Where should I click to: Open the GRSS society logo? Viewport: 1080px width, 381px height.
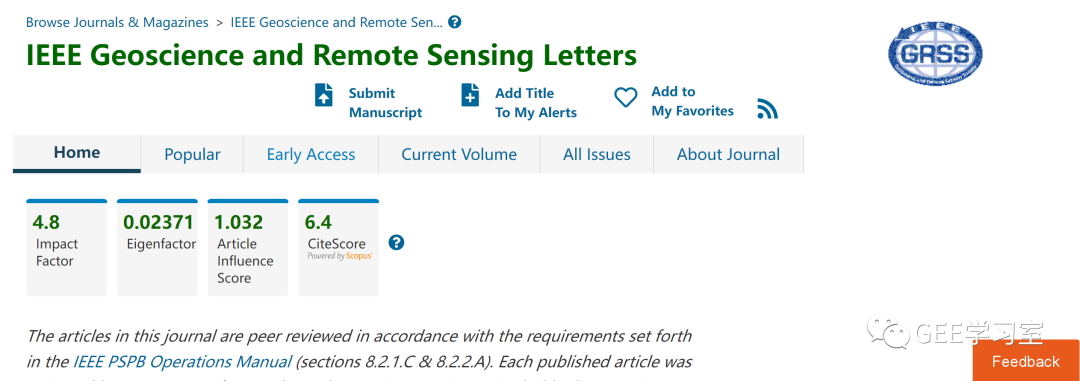pyautogui.click(x=935, y=53)
